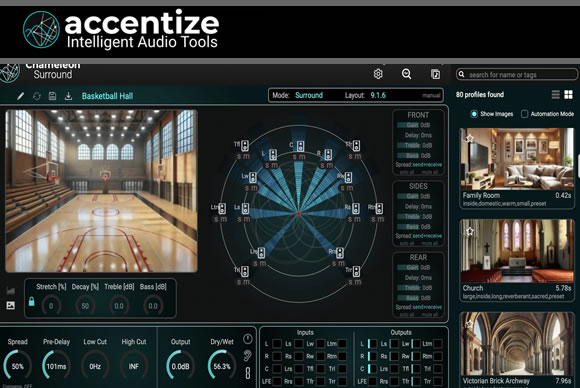Screen dimensions: 580x388
Task: Select the Church profile thumbnail
Action: tap(517, 251)
